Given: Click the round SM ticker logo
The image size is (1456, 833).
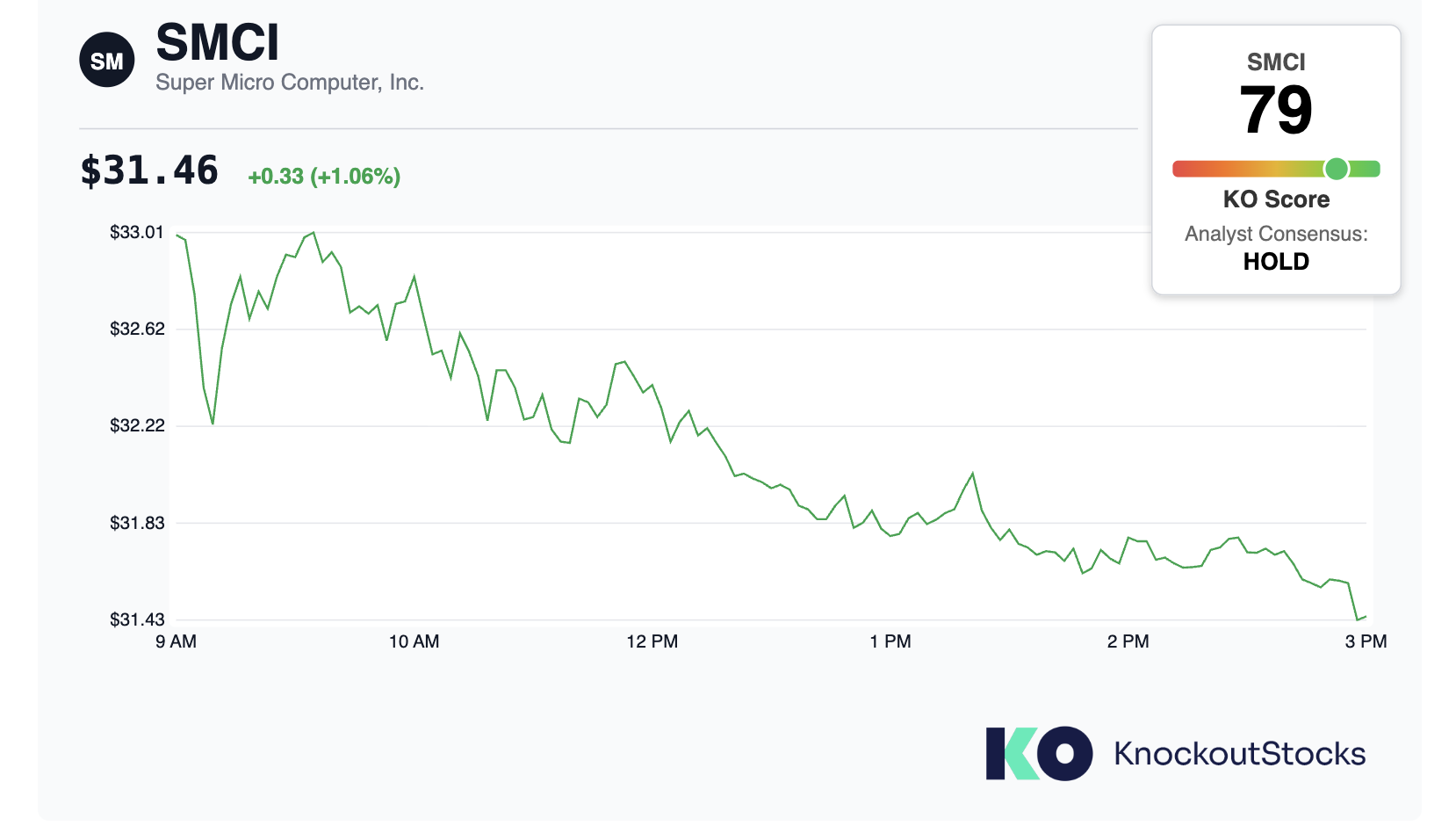Looking at the screenshot, I should [x=107, y=61].
